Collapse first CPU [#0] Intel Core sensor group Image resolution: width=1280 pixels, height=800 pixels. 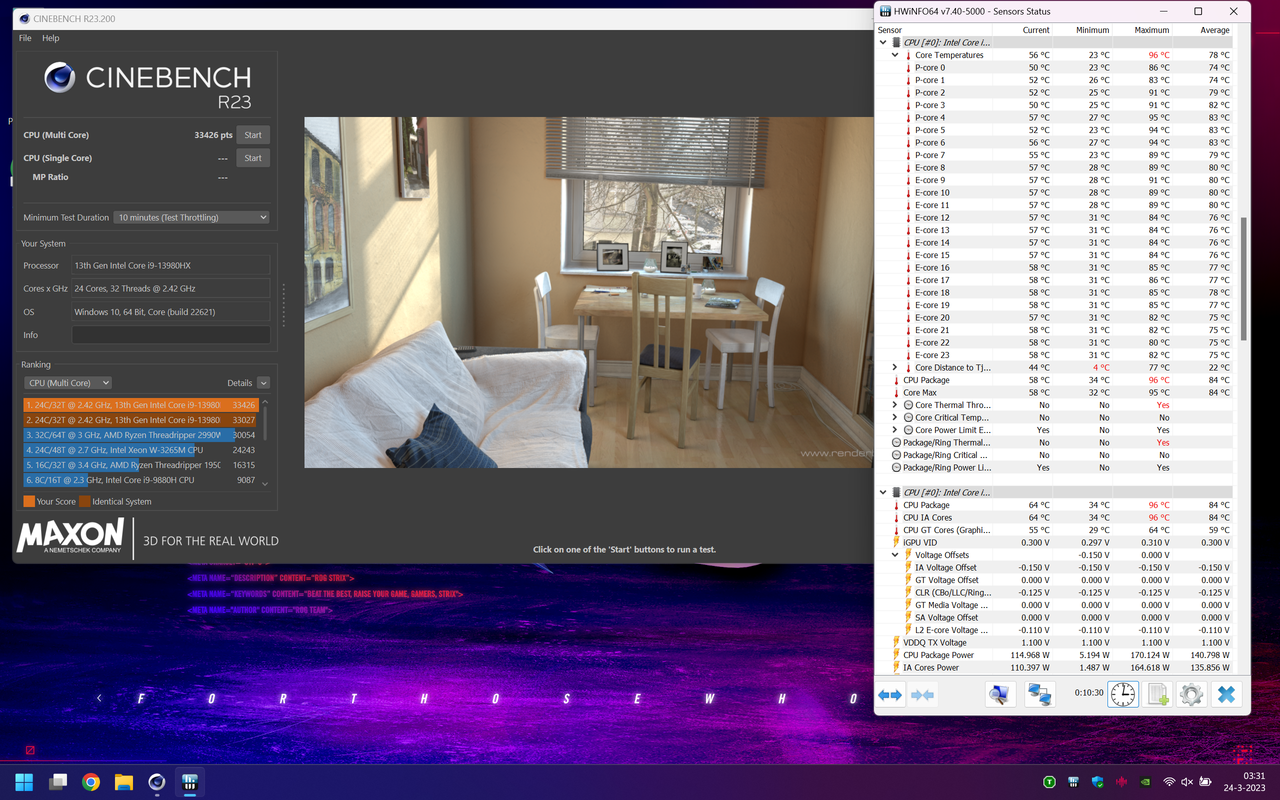tap(883, 43)
